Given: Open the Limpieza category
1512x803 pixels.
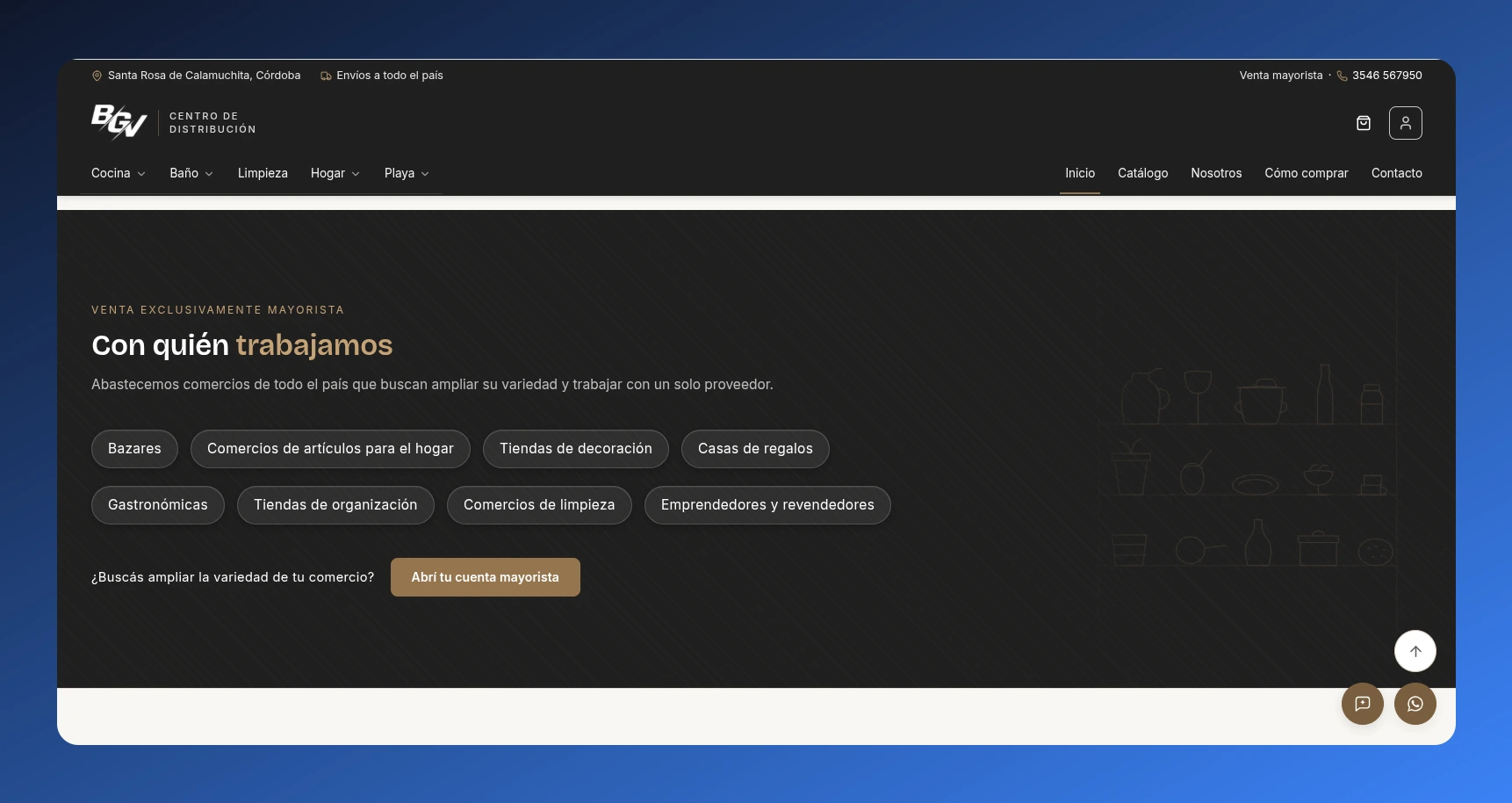Looking at the screenshot, I should 263,173.
